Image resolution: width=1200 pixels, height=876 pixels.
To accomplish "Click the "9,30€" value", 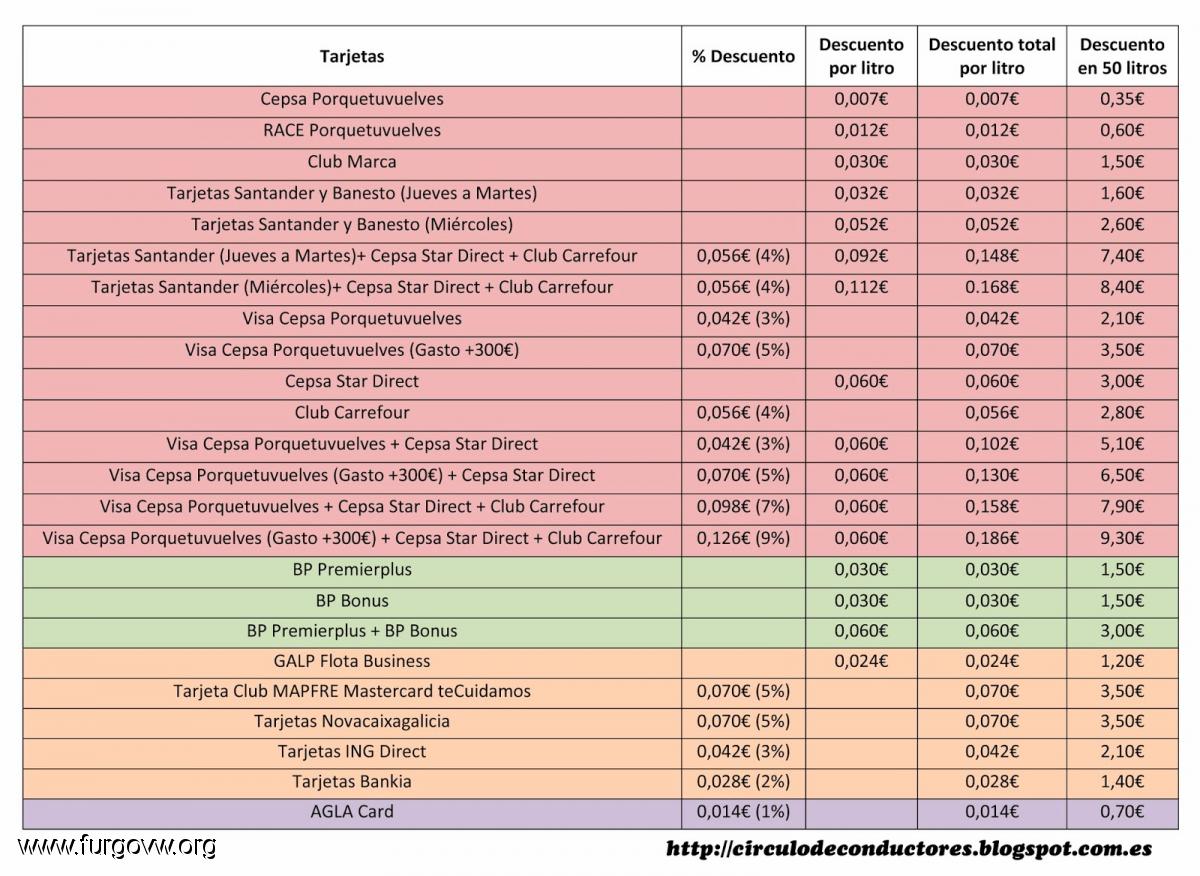I will click(x=1122, y=538).
